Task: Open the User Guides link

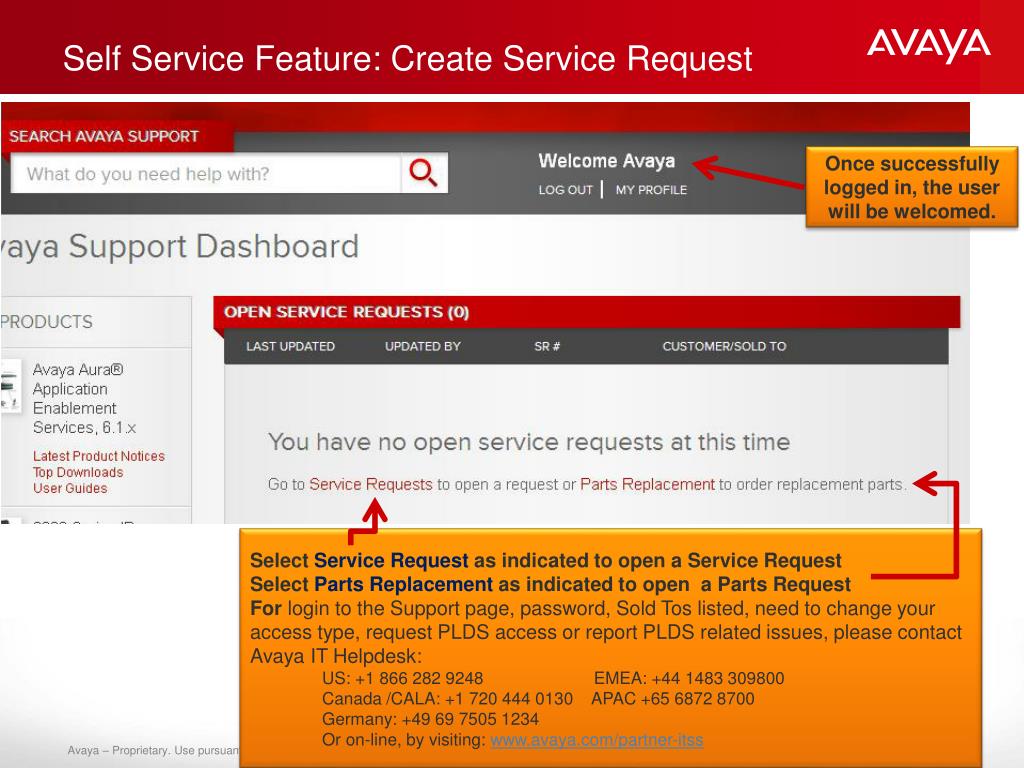Action: coord(70,488)
